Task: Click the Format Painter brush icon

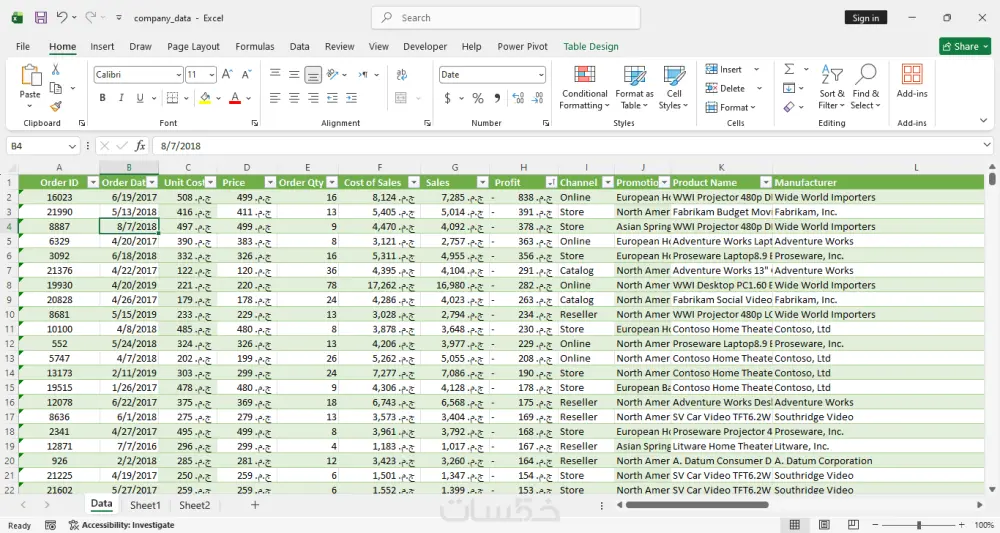Action: pyautogui.click(x=56, y=106)
